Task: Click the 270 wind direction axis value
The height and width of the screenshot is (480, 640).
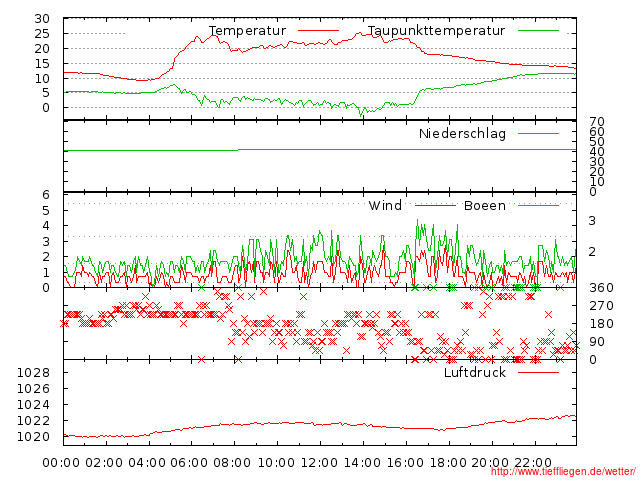Action: 601,306
